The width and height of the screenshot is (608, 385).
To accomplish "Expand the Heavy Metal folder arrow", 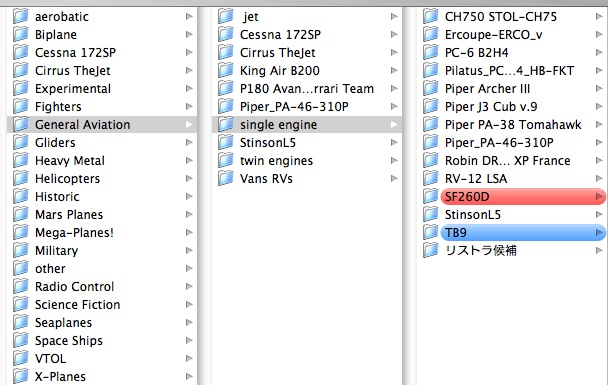I will click(x=189, y=160).
